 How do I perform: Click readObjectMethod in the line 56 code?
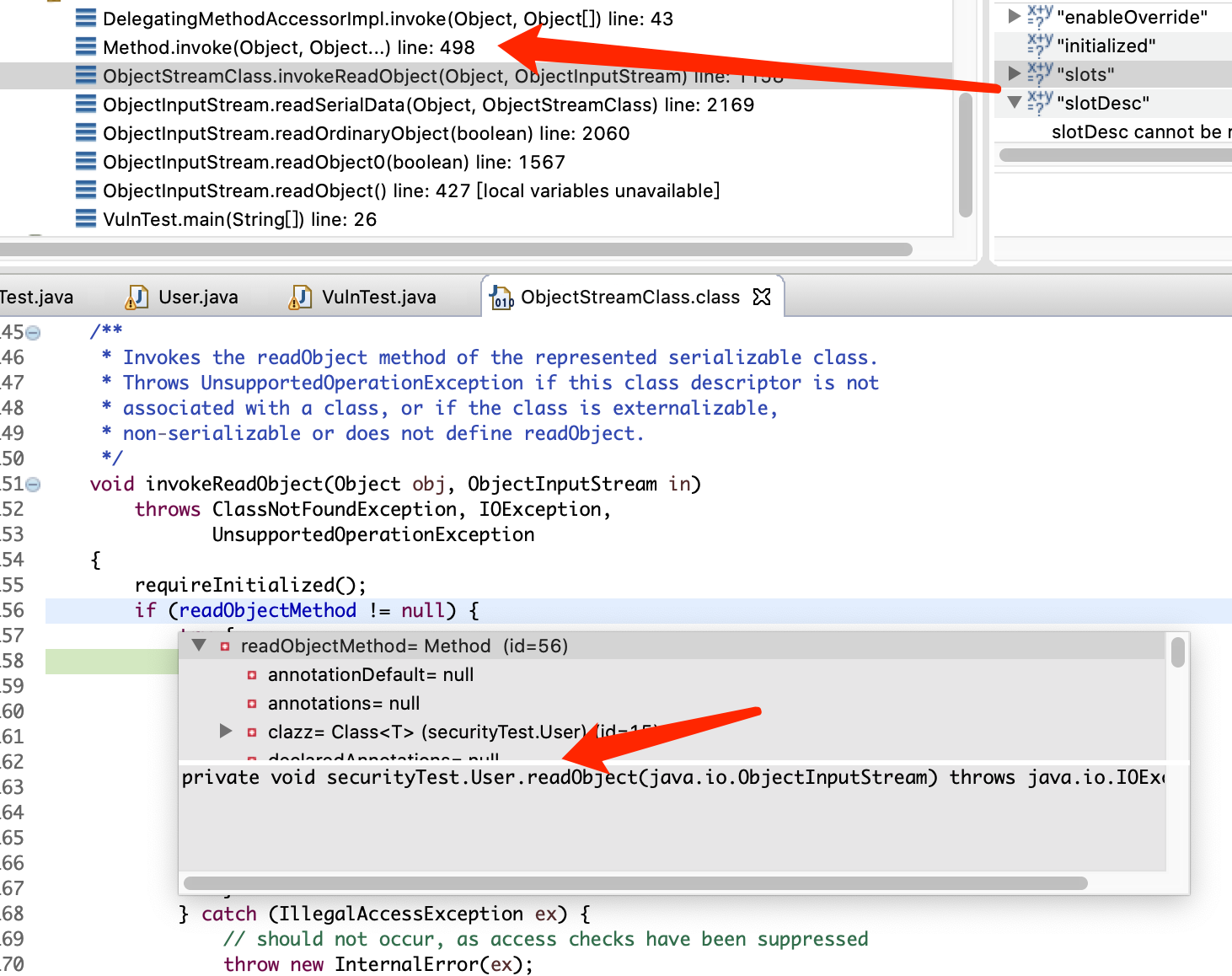[268, 610]
